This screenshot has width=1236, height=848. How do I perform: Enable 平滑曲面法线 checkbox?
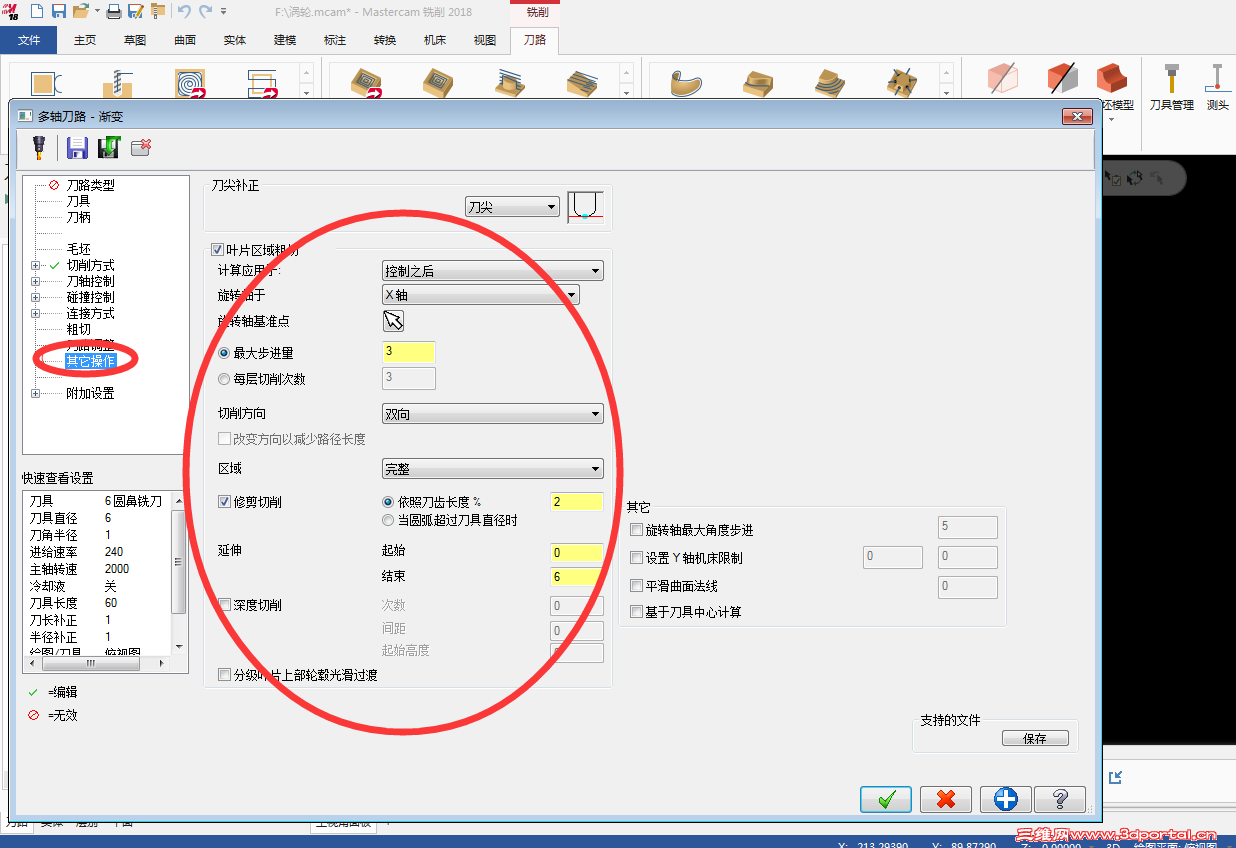pyautogui.click(x=636, y=586)
